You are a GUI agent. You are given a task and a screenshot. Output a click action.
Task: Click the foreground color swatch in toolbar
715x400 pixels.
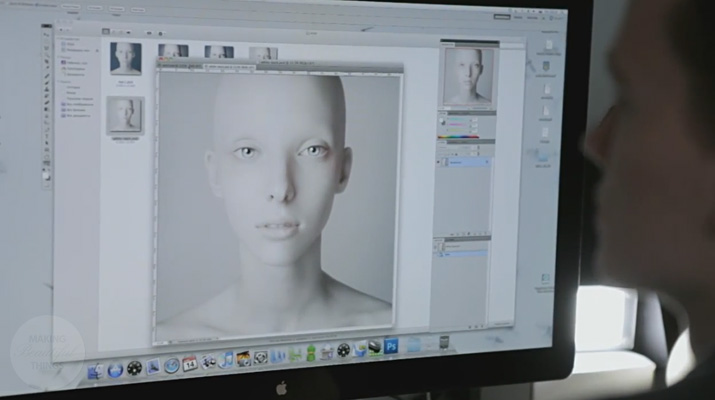[46, 173]
